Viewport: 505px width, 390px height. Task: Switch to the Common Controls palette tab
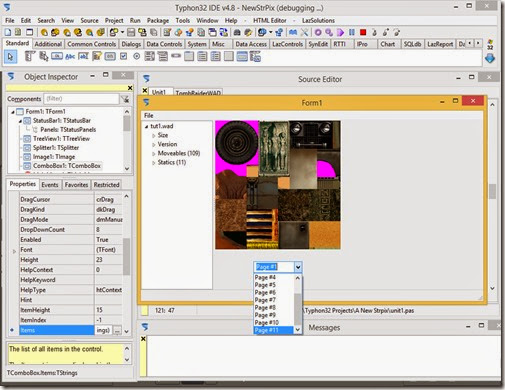pos(92,44)
